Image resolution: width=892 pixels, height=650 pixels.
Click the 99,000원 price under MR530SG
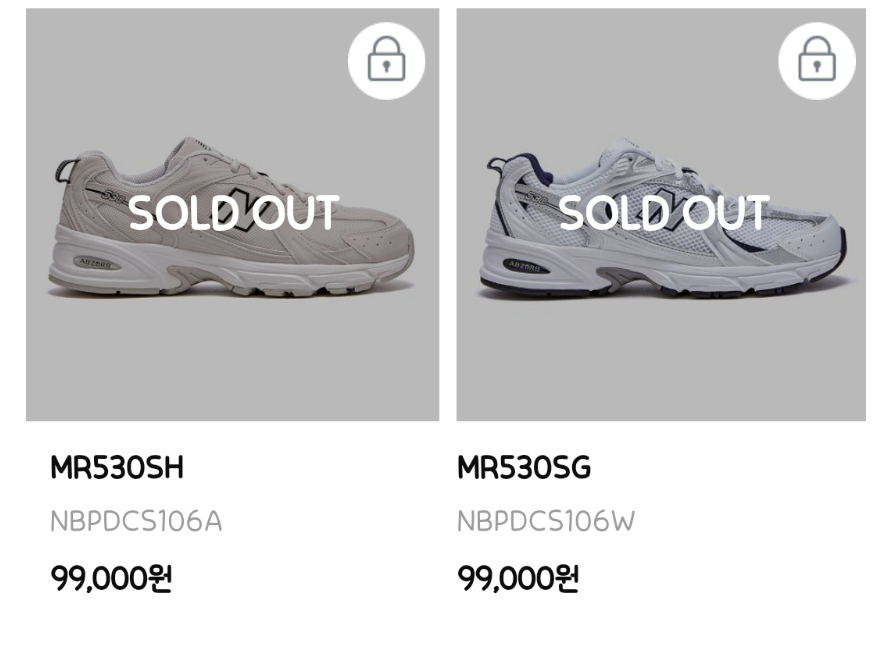(518, 579)
